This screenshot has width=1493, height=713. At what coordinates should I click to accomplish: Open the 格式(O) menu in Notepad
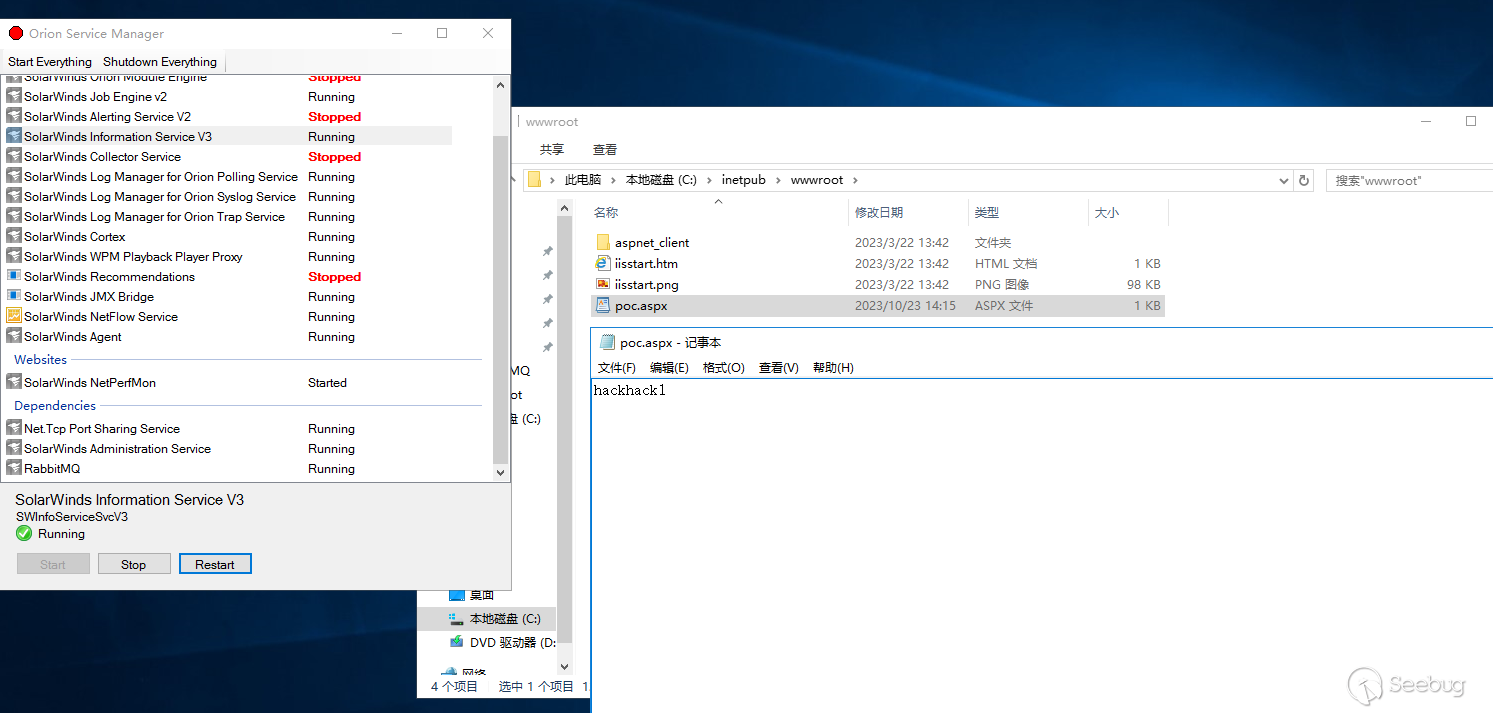(724, 368)
